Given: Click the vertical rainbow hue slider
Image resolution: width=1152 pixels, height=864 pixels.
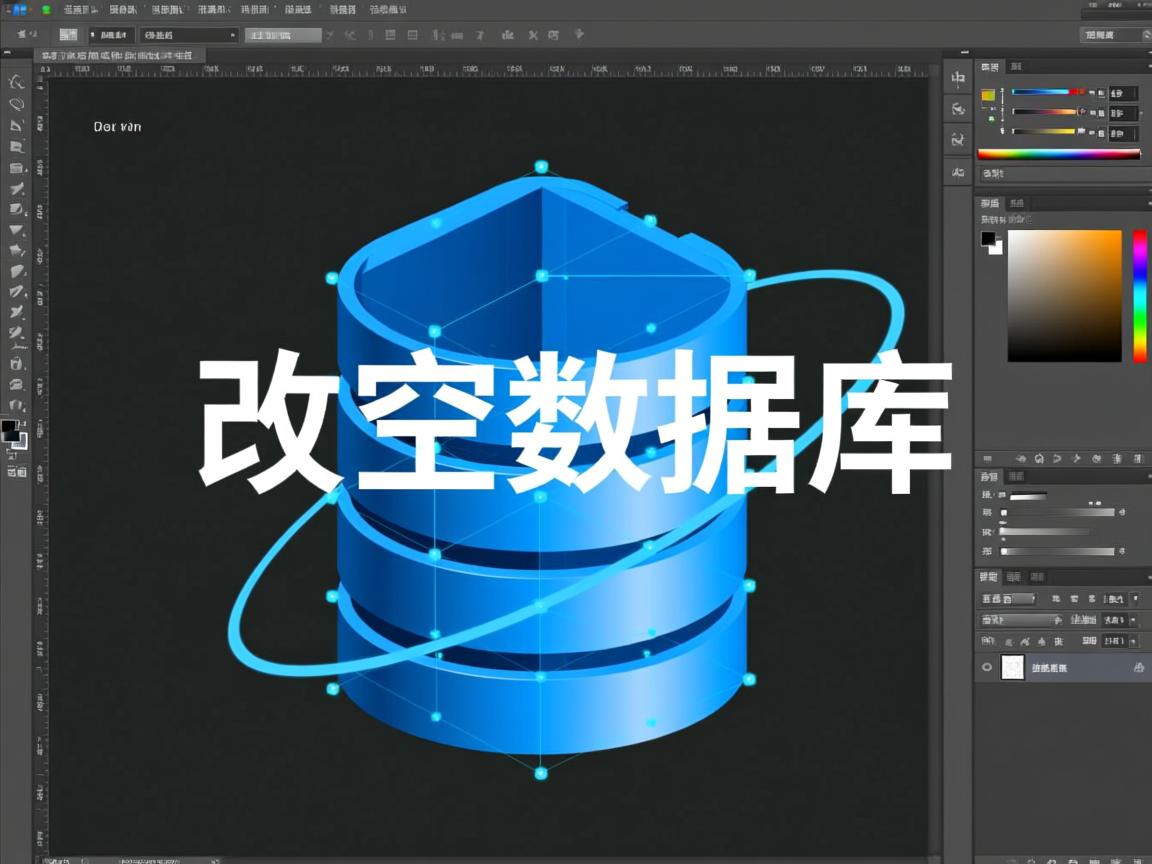Looking at the screenshot, I should [x=1139, y=295].
